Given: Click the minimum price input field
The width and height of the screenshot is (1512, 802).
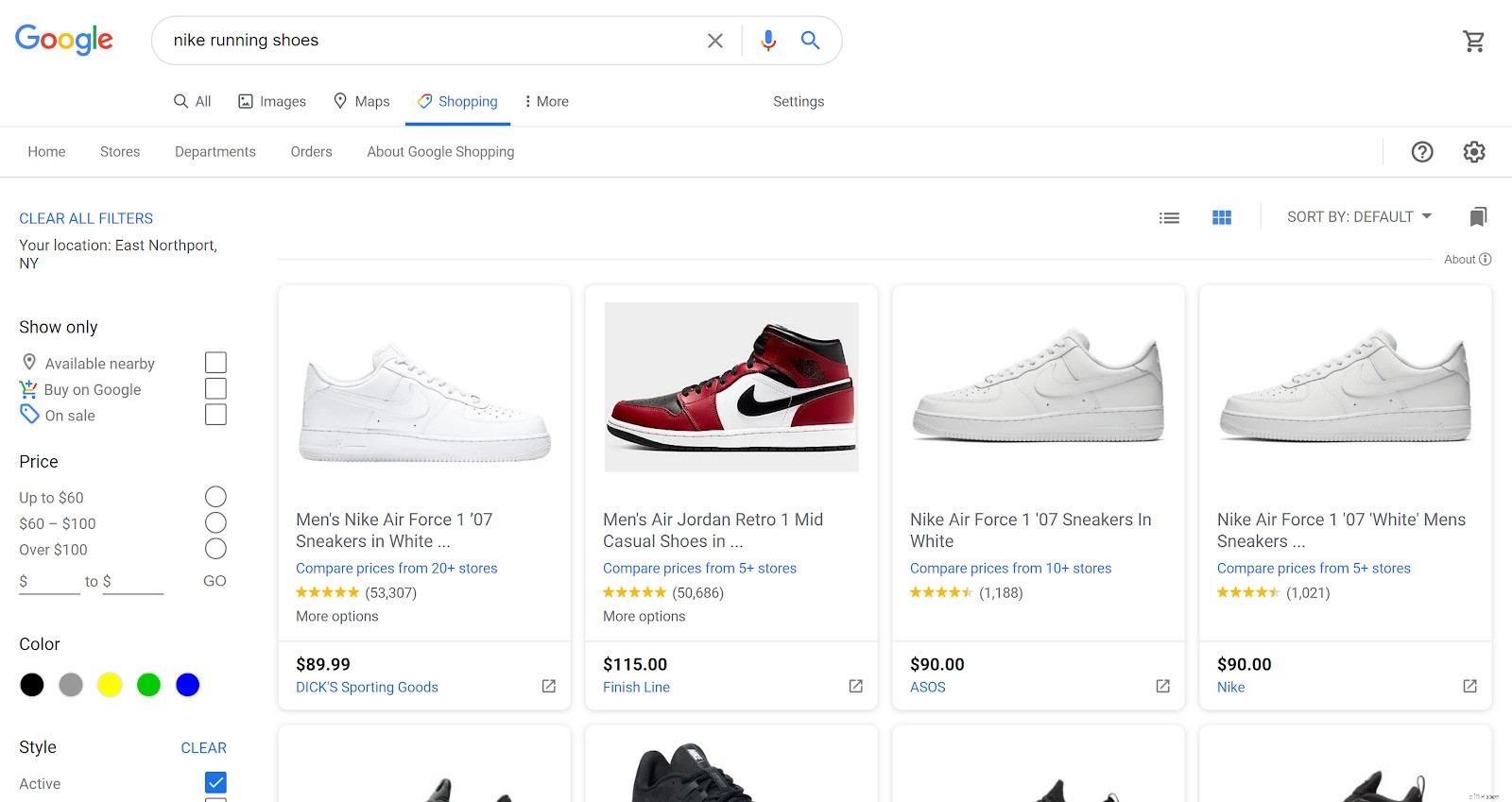Looking at the screenshot, I should coord(49,581).
